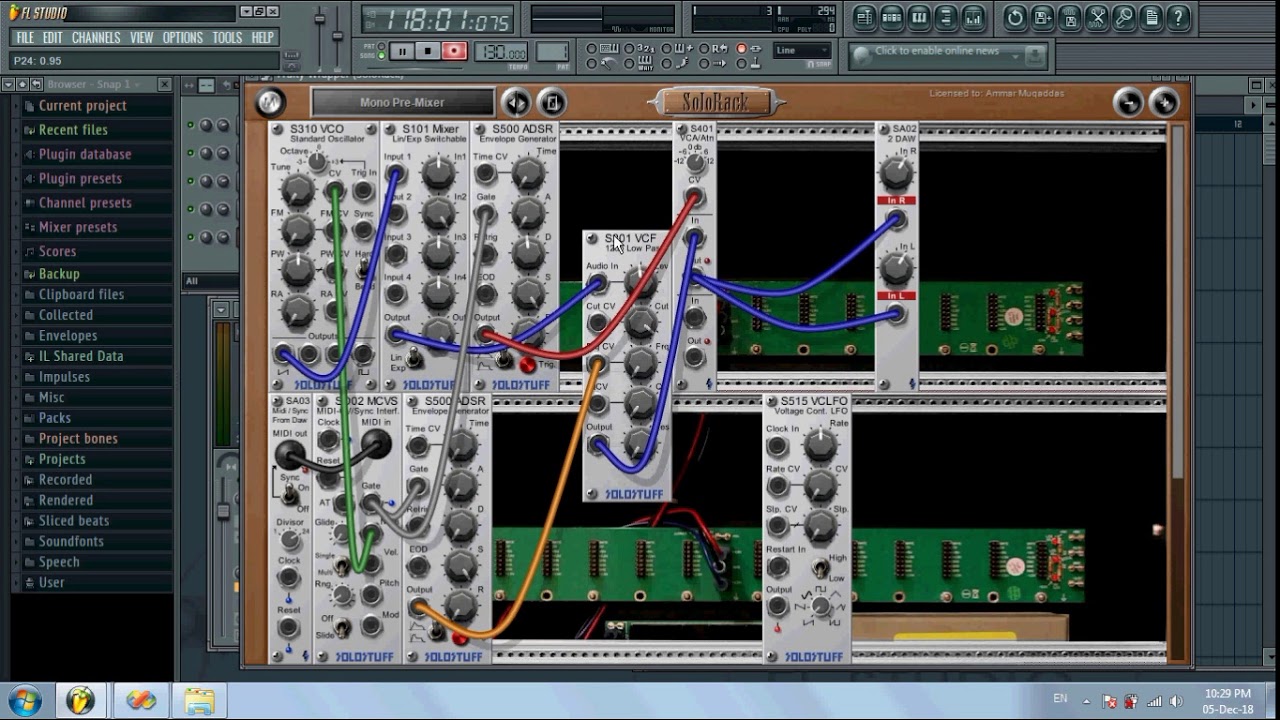
Task: Click the one-click recording microphone icon
Action: [x=1124, y=17]
